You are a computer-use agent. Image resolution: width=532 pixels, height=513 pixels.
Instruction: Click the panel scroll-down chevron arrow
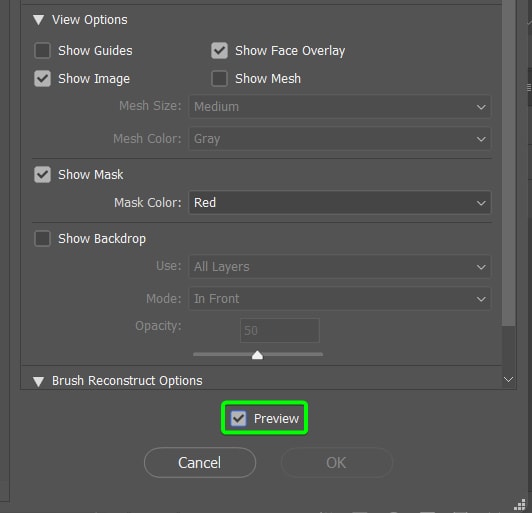[508, 379]
